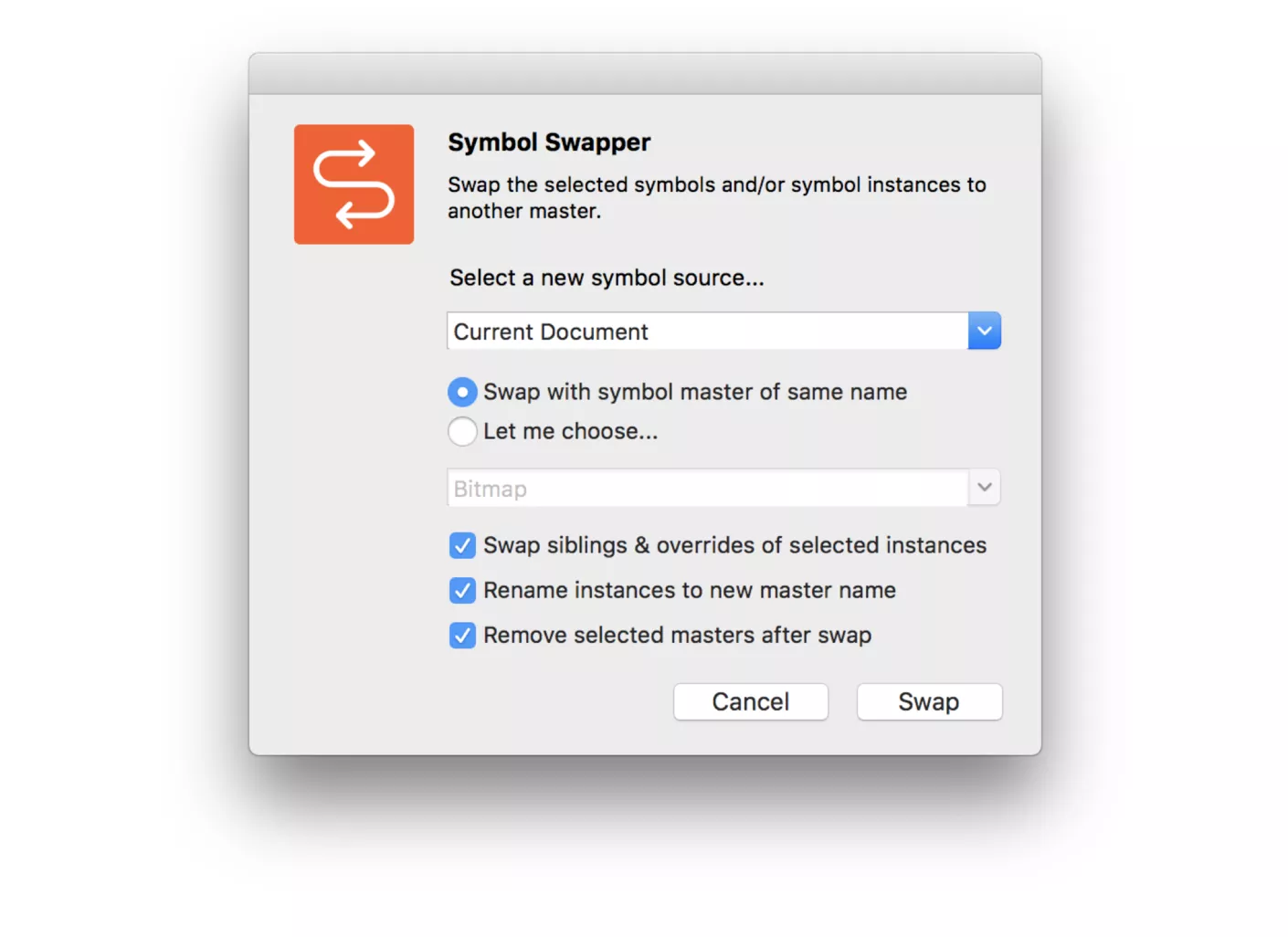The image size is (1288, 937).
Task: Choose the 'Let me choose...' radio button
Action: pos(462,431)
